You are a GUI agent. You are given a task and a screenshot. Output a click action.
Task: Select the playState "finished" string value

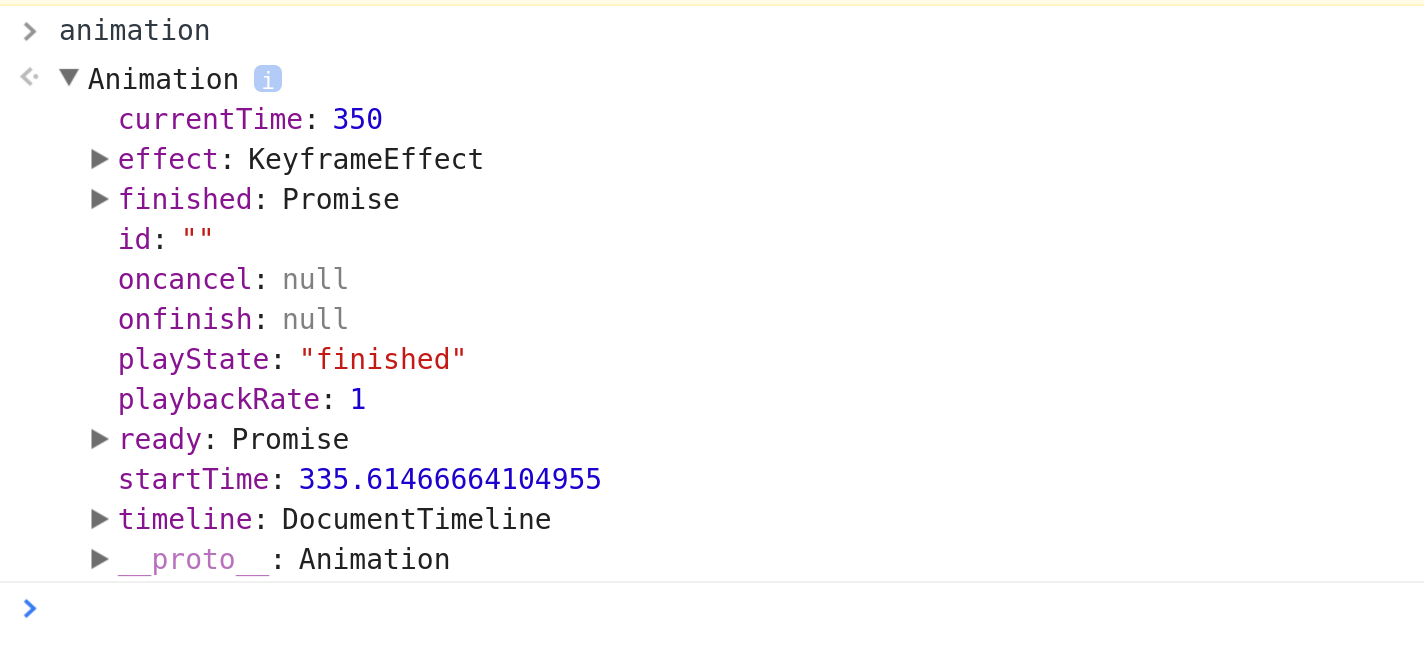tap(383, 360)
